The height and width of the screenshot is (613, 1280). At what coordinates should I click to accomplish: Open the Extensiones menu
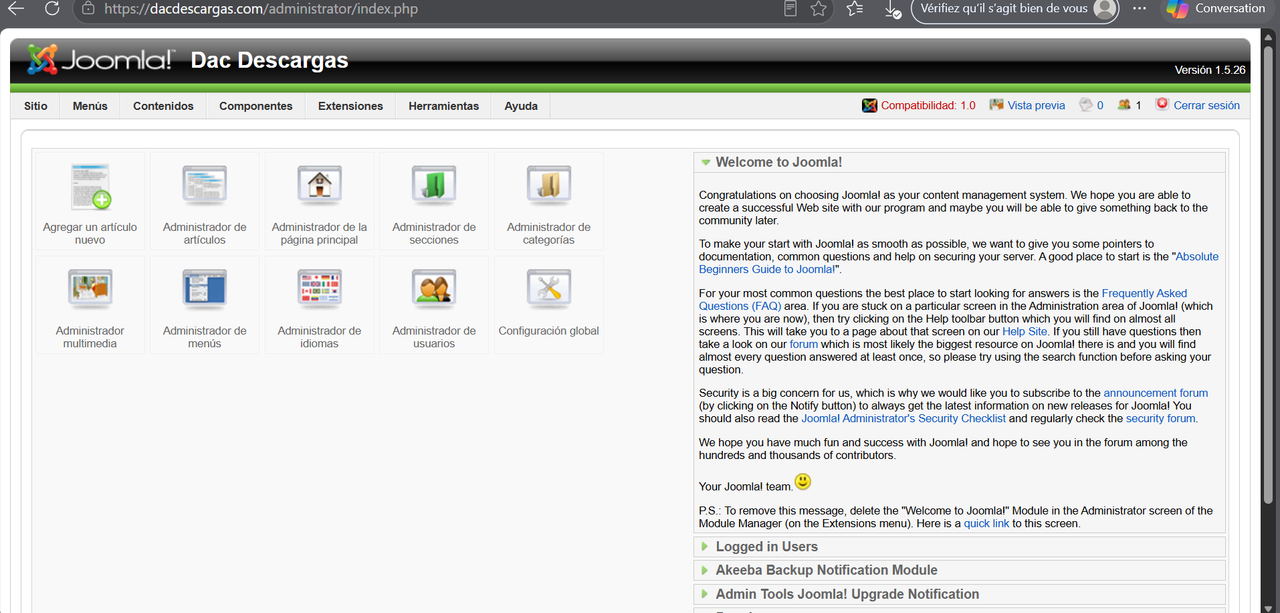click(x=351, y=106)
